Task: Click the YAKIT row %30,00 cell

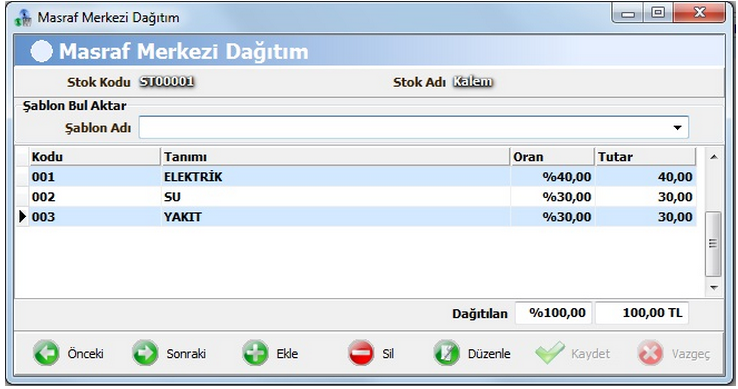Action: point(553,217)
